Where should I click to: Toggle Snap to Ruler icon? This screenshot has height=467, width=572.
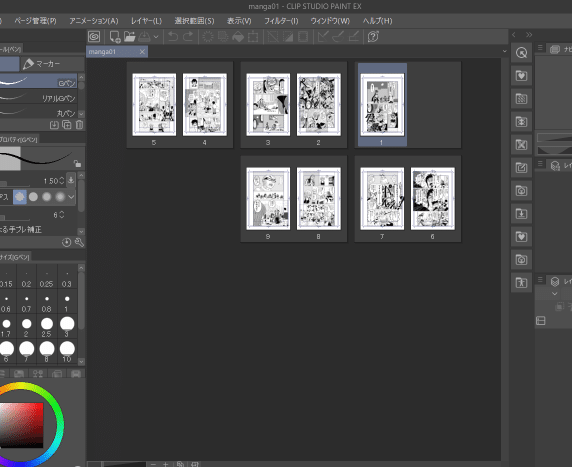click(x=323, y=37)
